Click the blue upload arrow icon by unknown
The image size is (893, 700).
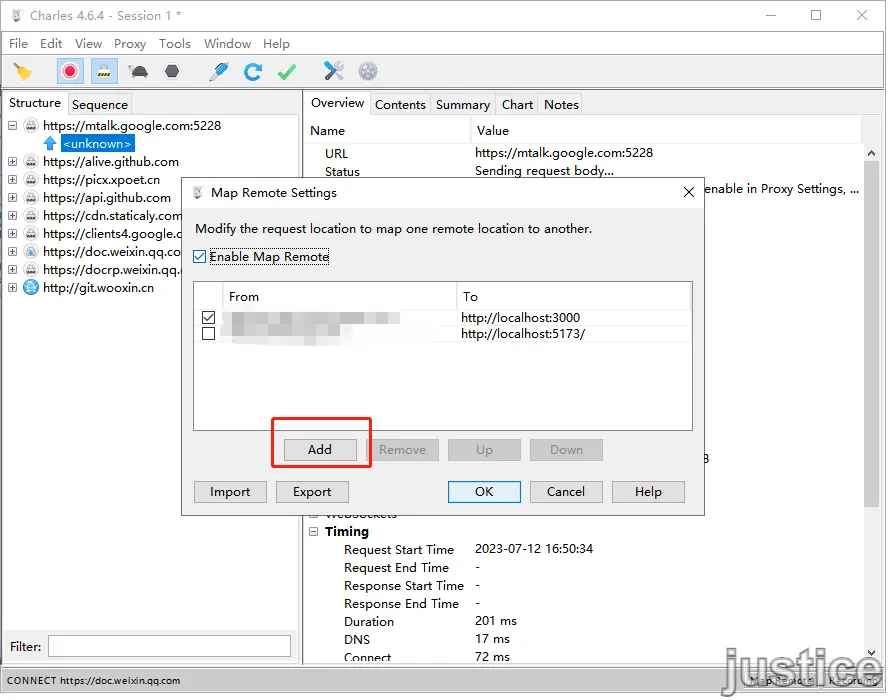[50, 144]
